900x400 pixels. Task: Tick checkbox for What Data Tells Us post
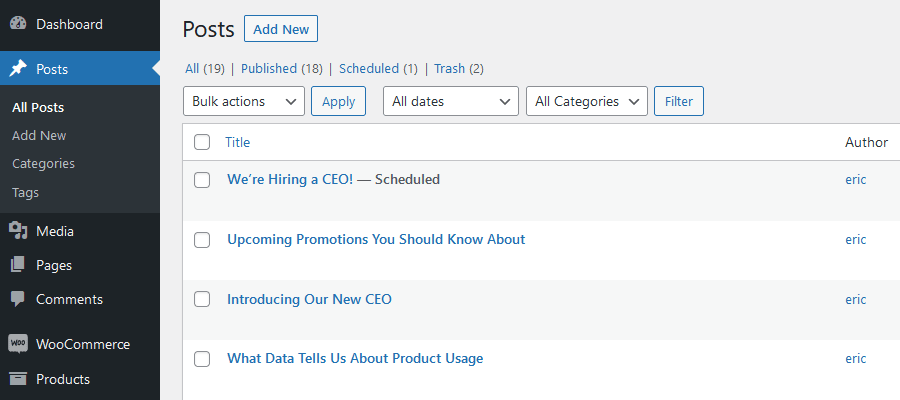point(202,358)
